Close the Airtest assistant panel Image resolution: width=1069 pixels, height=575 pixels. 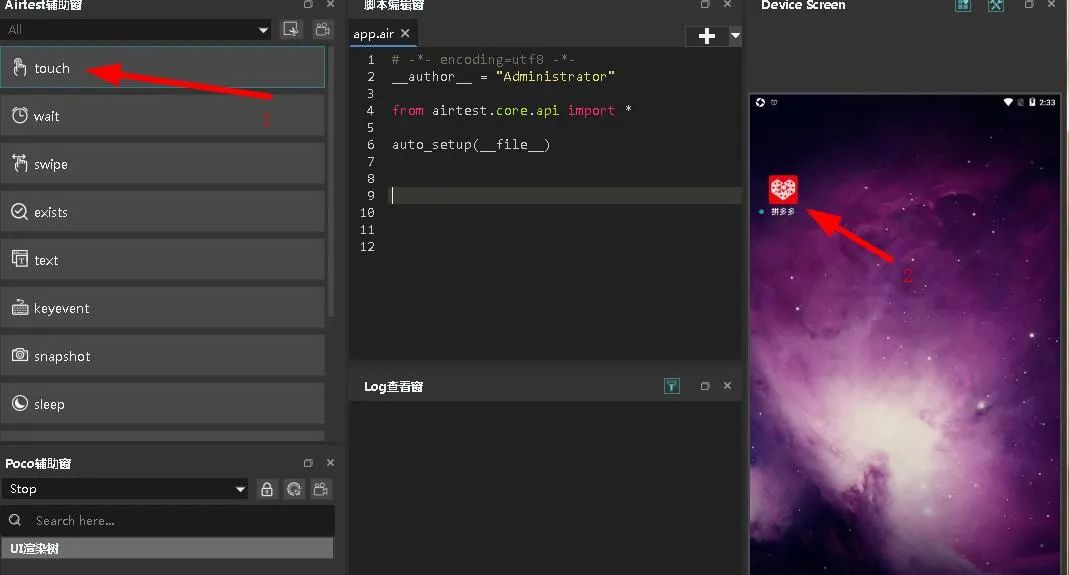(331, 4)
